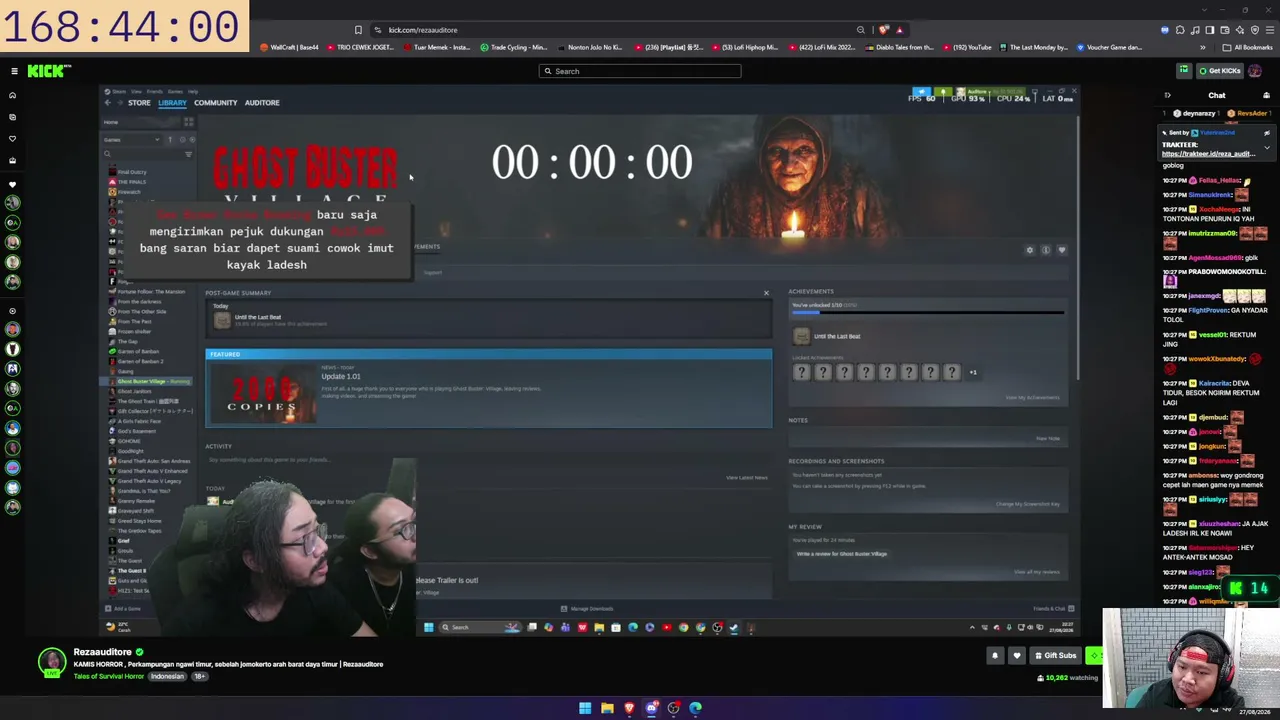Click the achievements progress bar
1280x720 pixels.
pos(927,313)
